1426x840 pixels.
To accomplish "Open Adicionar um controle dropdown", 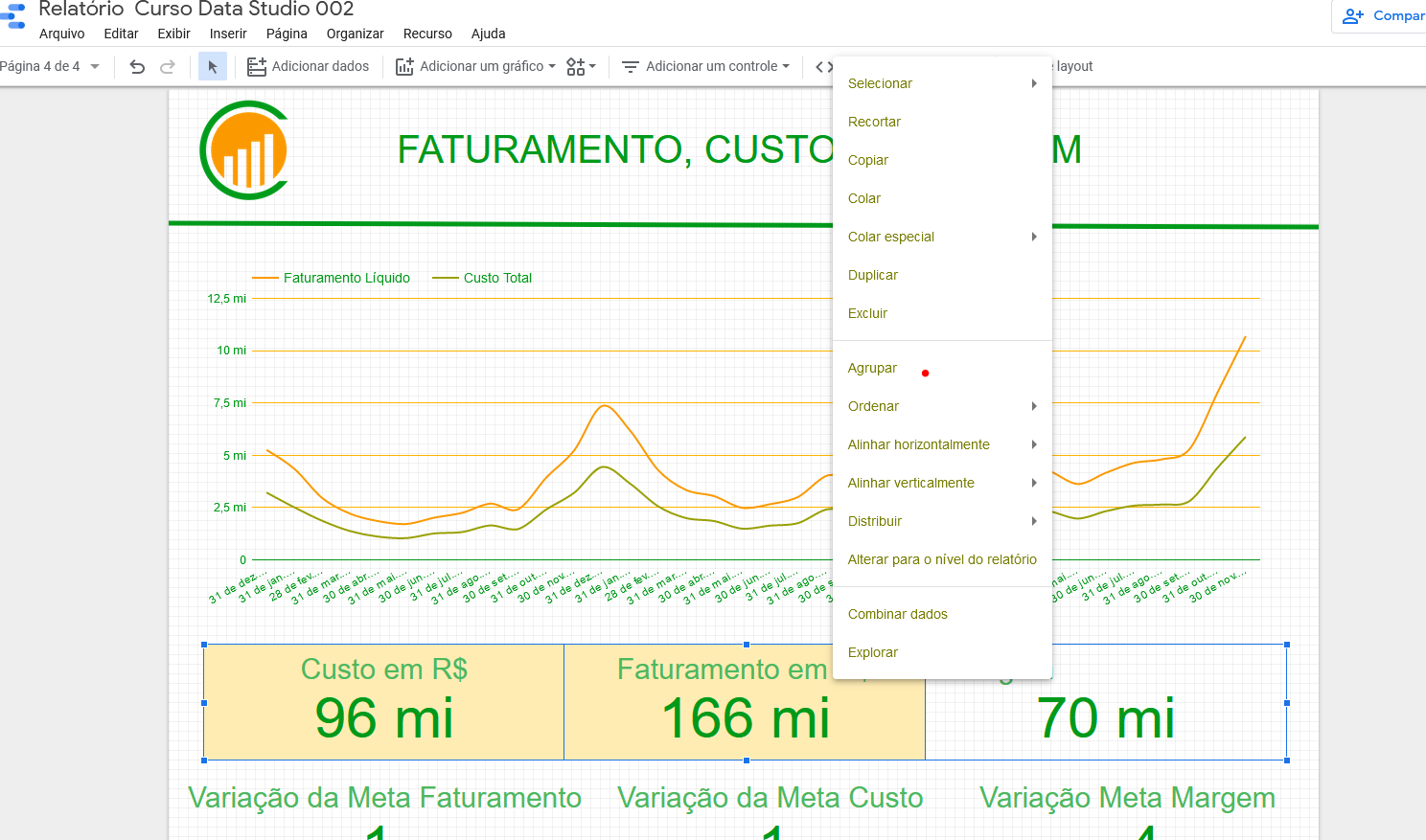I will point(706,66).
